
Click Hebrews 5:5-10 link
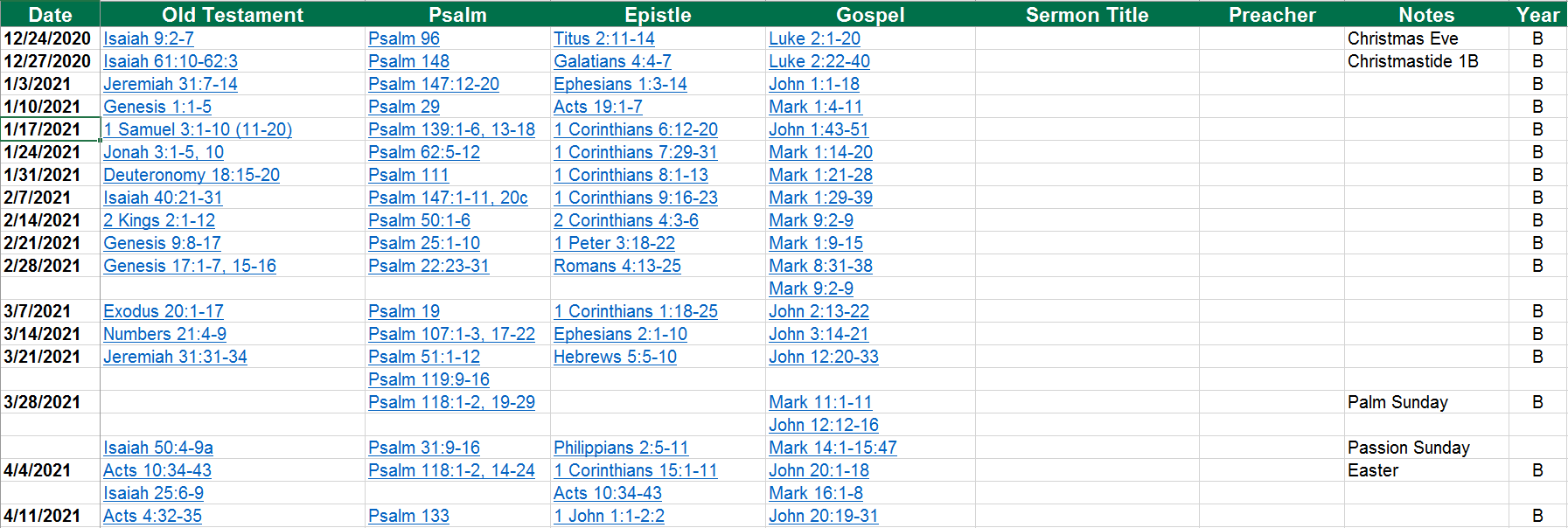pos(615,357)
